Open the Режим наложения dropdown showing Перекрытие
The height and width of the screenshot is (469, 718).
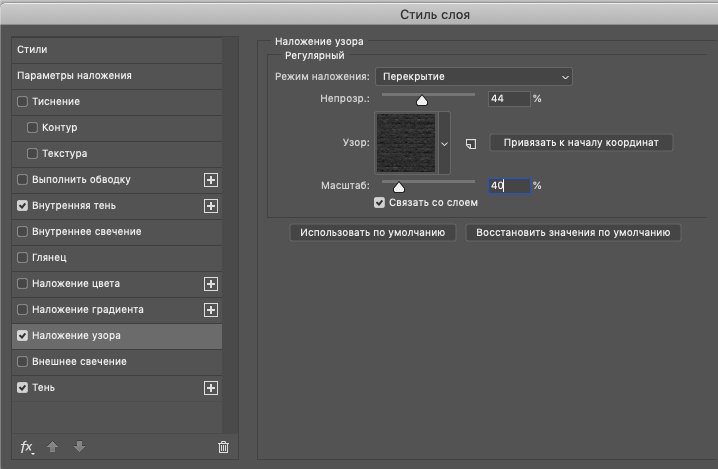coord(474,77)
